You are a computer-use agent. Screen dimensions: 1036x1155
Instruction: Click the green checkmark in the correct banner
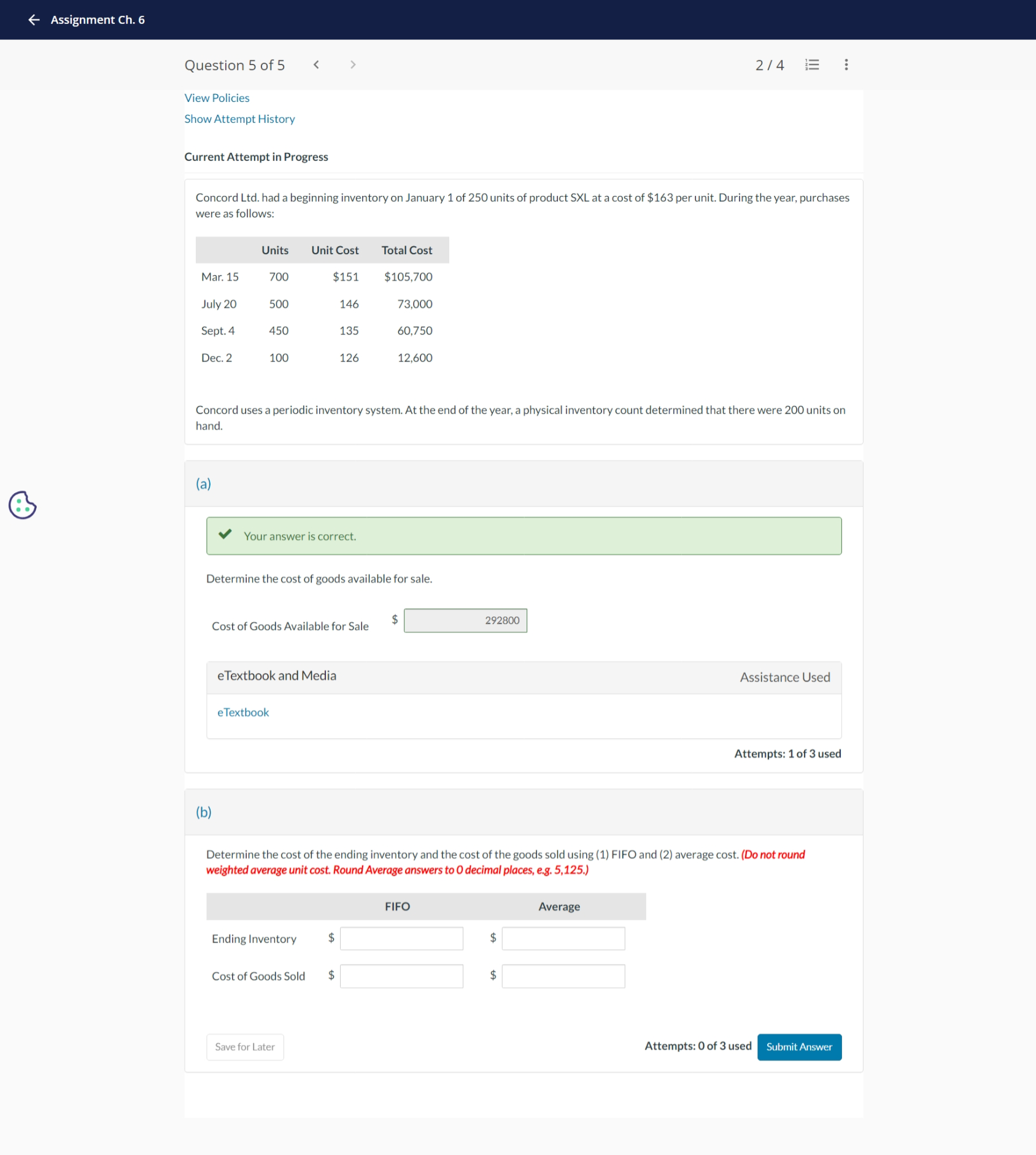click(226, 535)
